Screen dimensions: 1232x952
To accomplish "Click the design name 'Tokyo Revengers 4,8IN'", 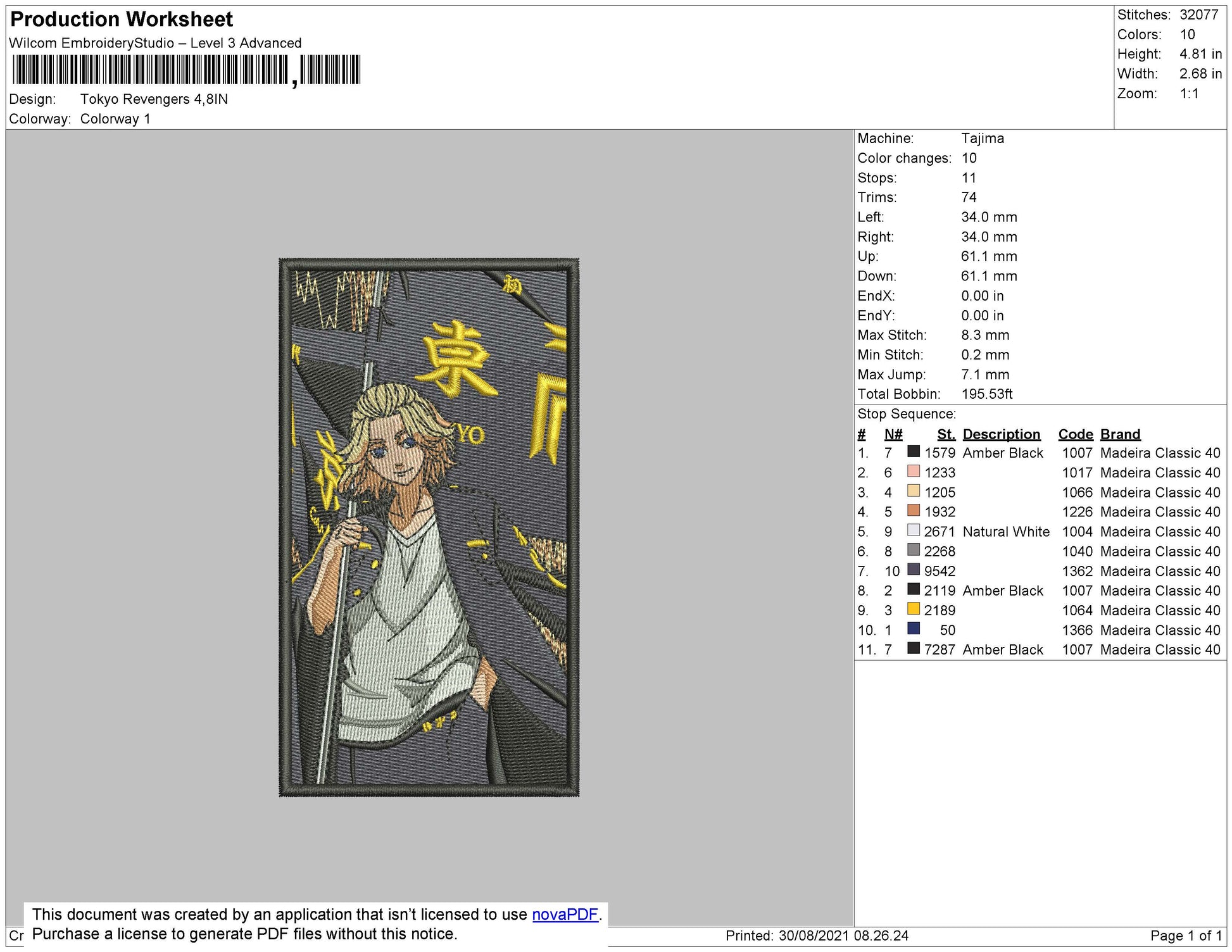I will click(x=154, y=99).
